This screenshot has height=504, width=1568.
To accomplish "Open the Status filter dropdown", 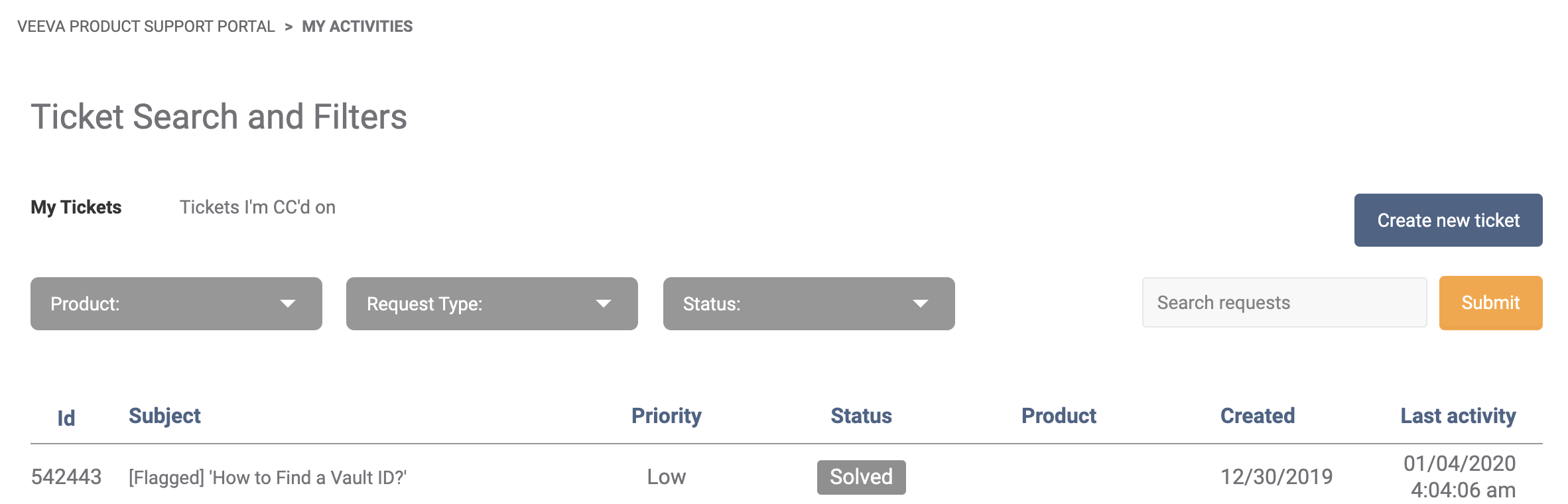I will 809,304.
